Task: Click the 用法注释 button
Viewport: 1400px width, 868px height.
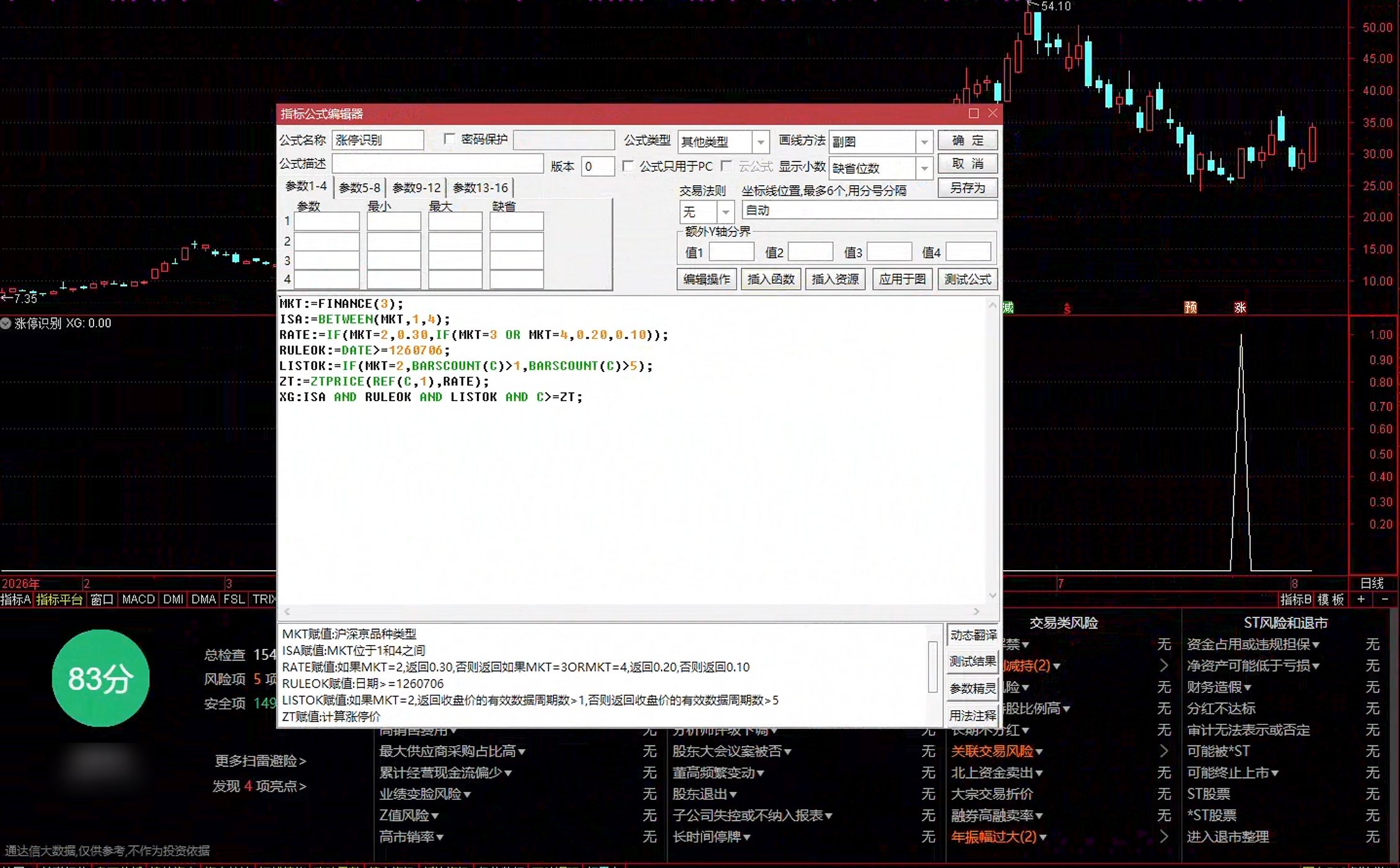Action: [973, 715]
